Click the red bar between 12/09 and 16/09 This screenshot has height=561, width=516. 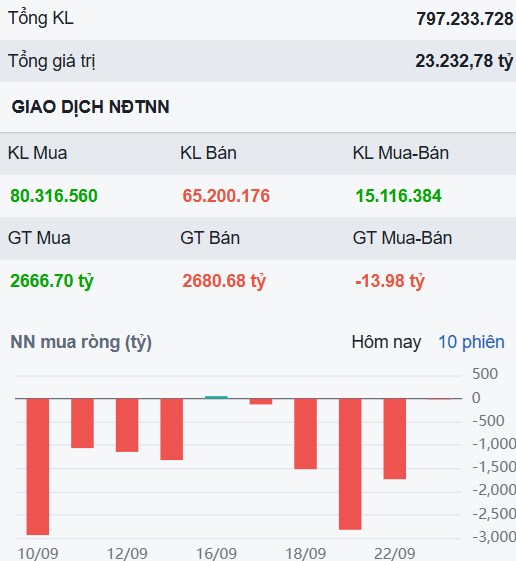[172, 429]
